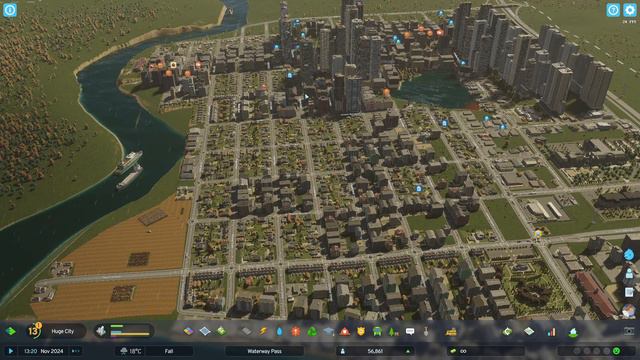Open the Garbage Management menu
Image resolution: width=640 pixels, height=360 pixels.
point(312,331)
